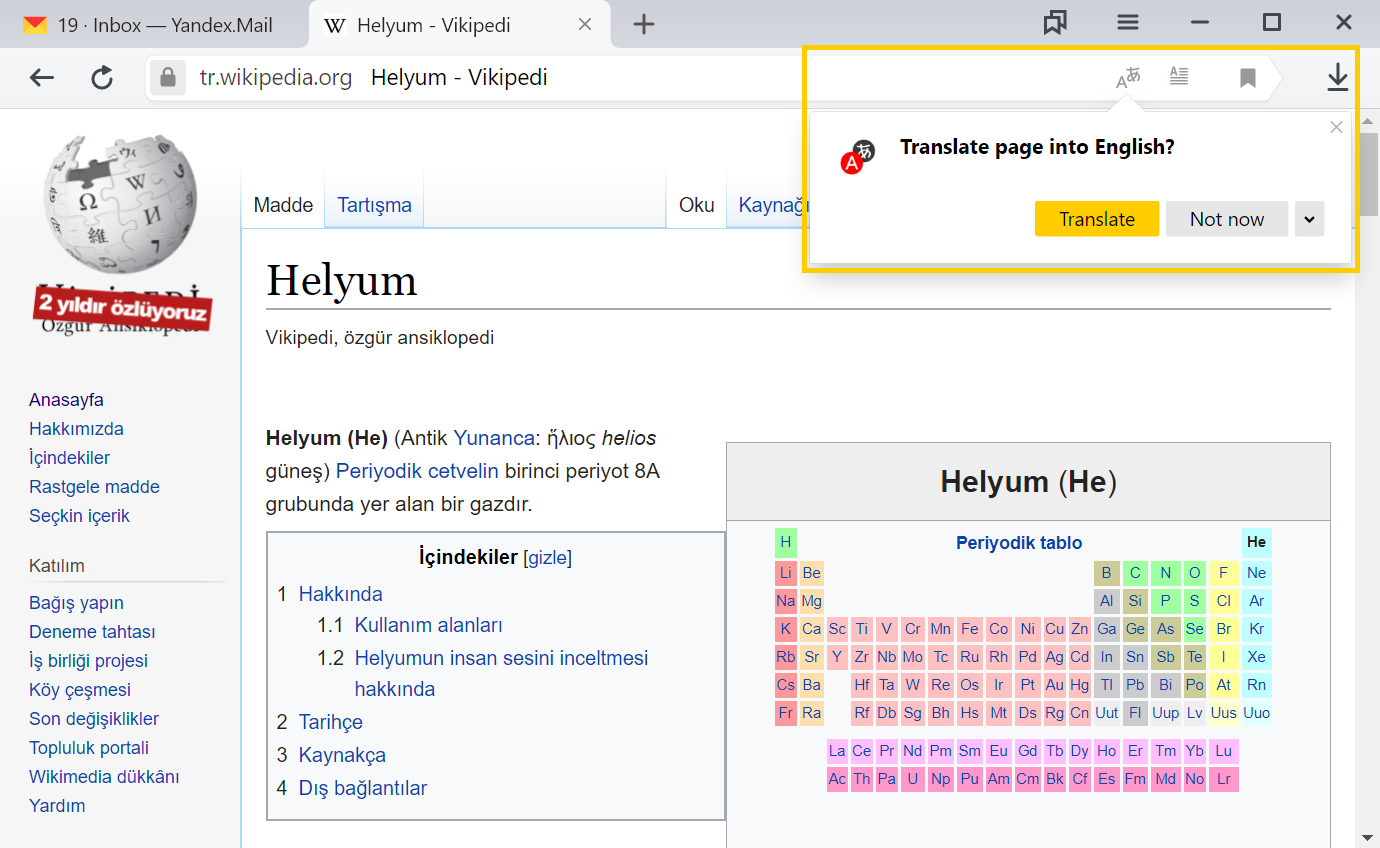Screen dimensions: 1380x848
Task: Switch to the Yandex.Mail Inbox tab
Action: pos(155,25)
